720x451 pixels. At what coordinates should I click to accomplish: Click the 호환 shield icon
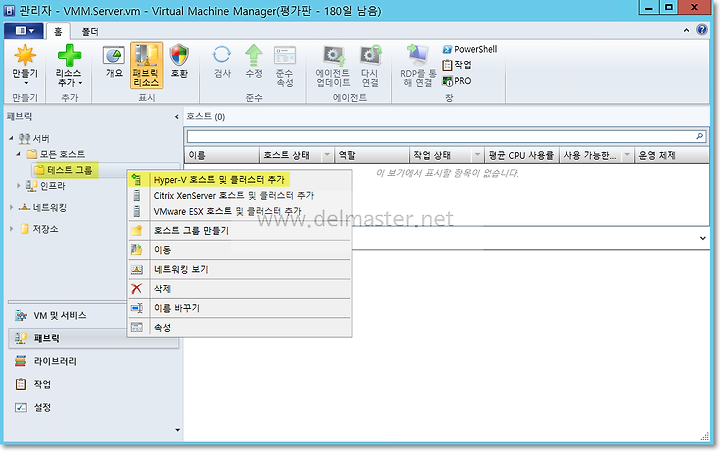click(179, 55)
